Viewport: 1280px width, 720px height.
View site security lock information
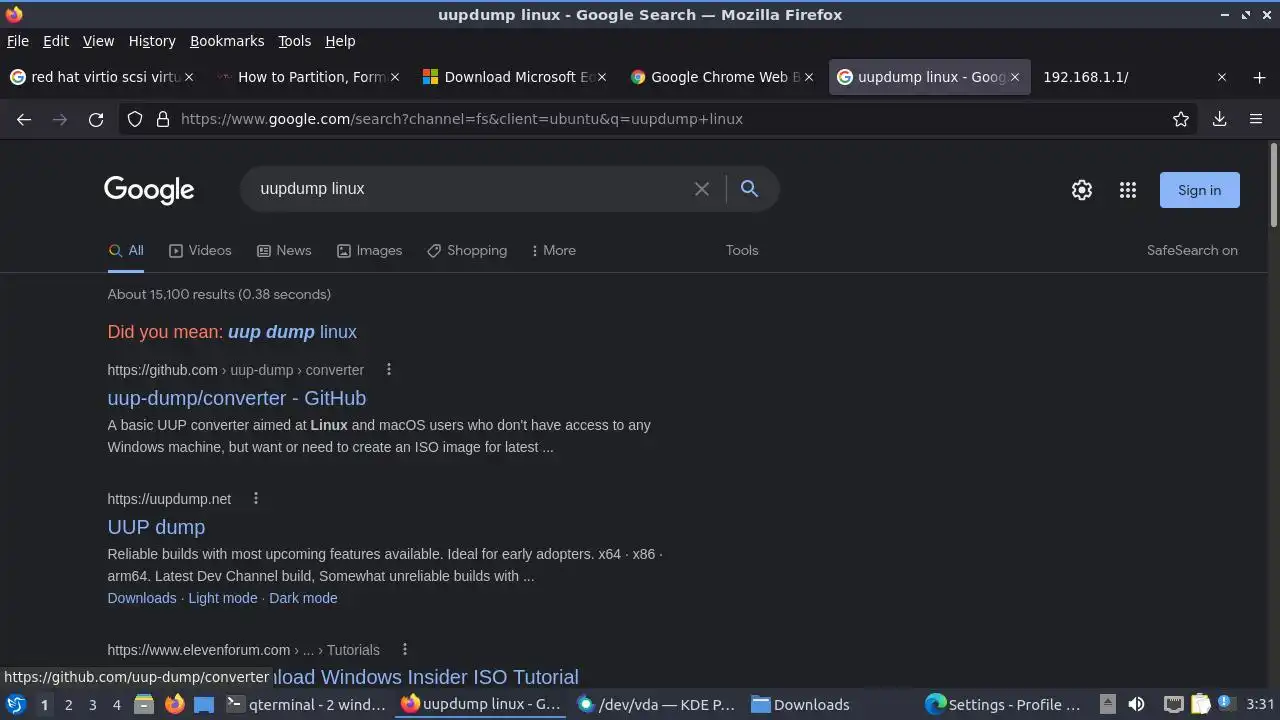pyautogui.click(x=163, y=119)
